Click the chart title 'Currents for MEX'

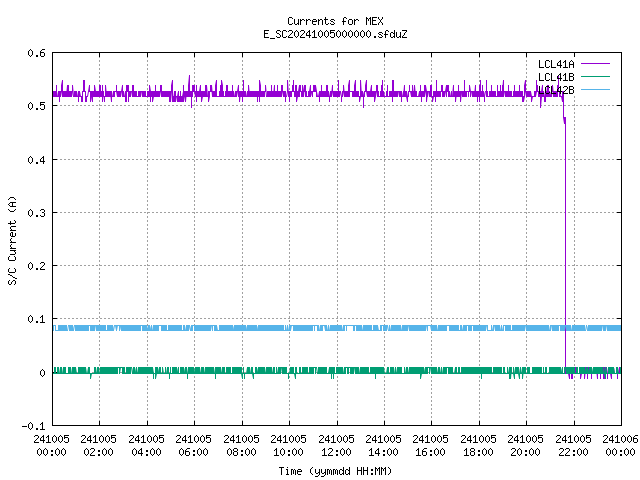pos(335,21)
